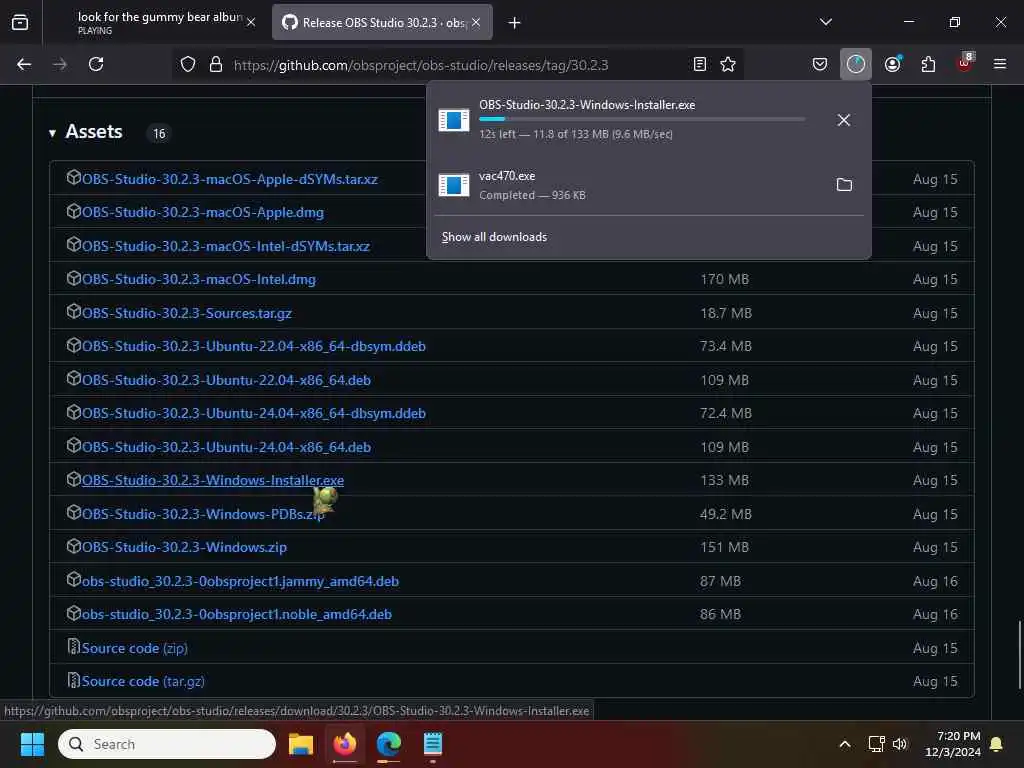Viewport: 1024px width, 768px height.
Task: Open the notification bell
Action: pyautogui.click(x=997, y=744)
